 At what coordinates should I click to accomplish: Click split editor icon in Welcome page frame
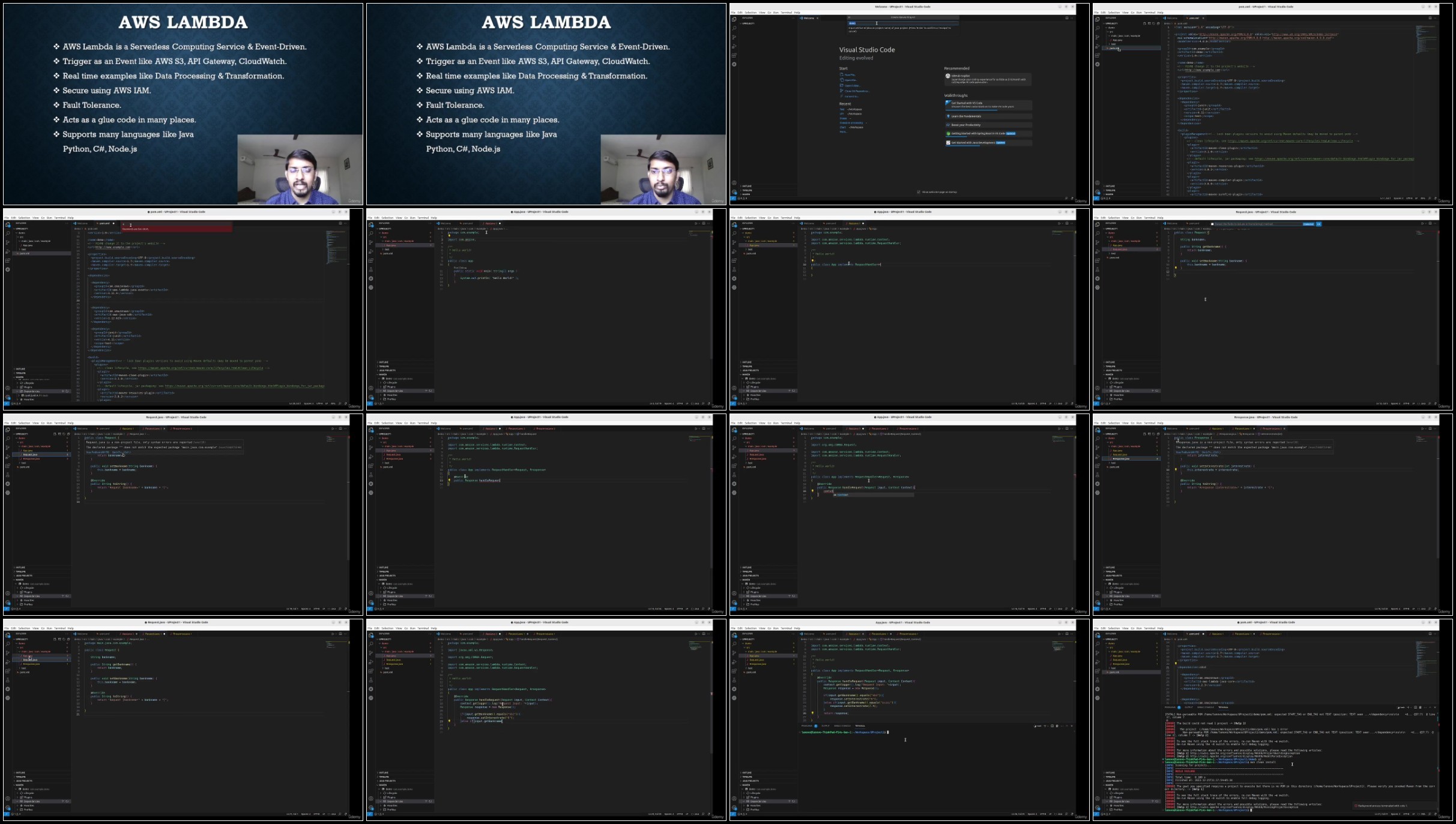click(1067, 18)
